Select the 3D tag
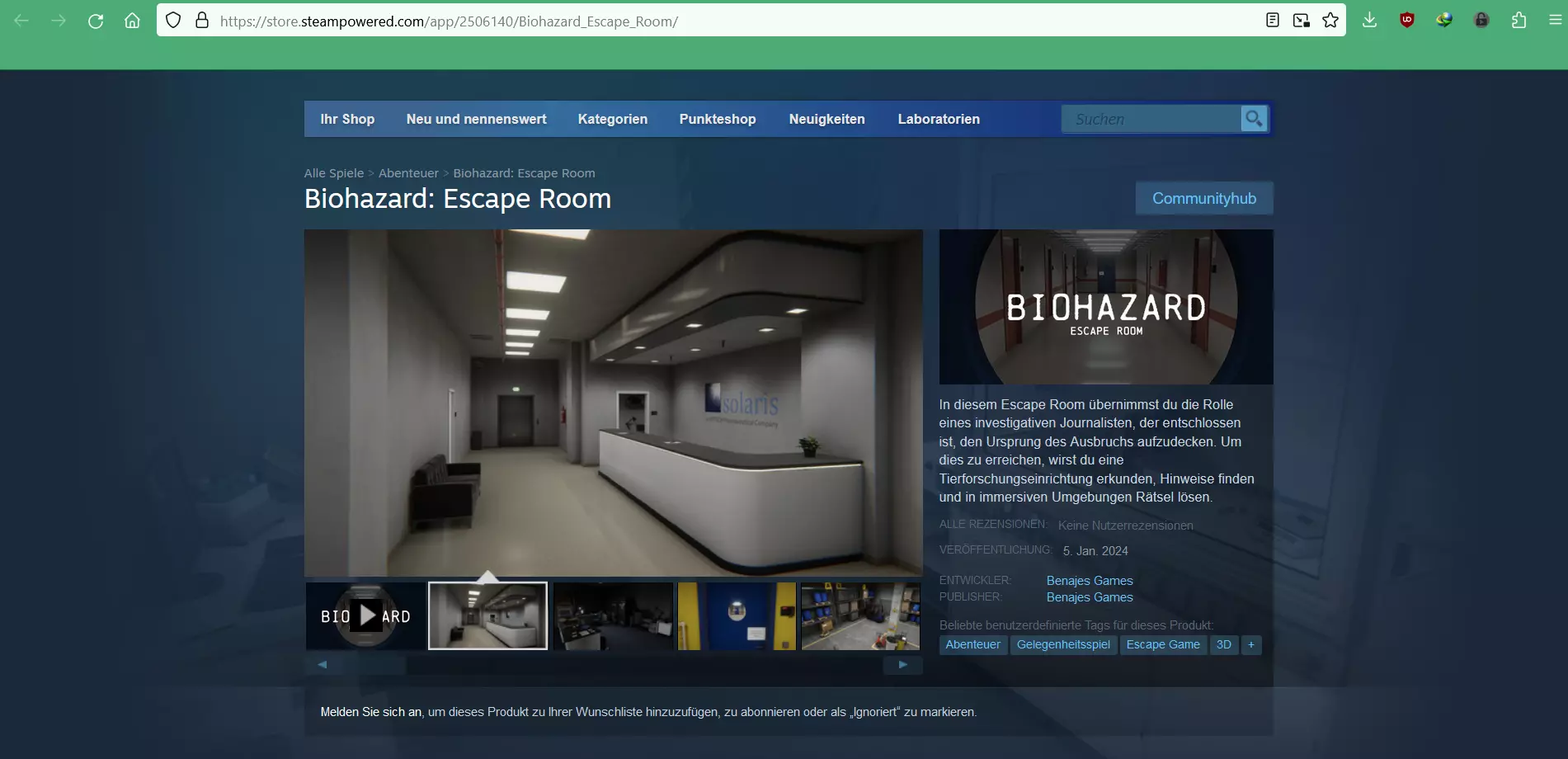This screenshot has width=1568, height=759. 1224,644
